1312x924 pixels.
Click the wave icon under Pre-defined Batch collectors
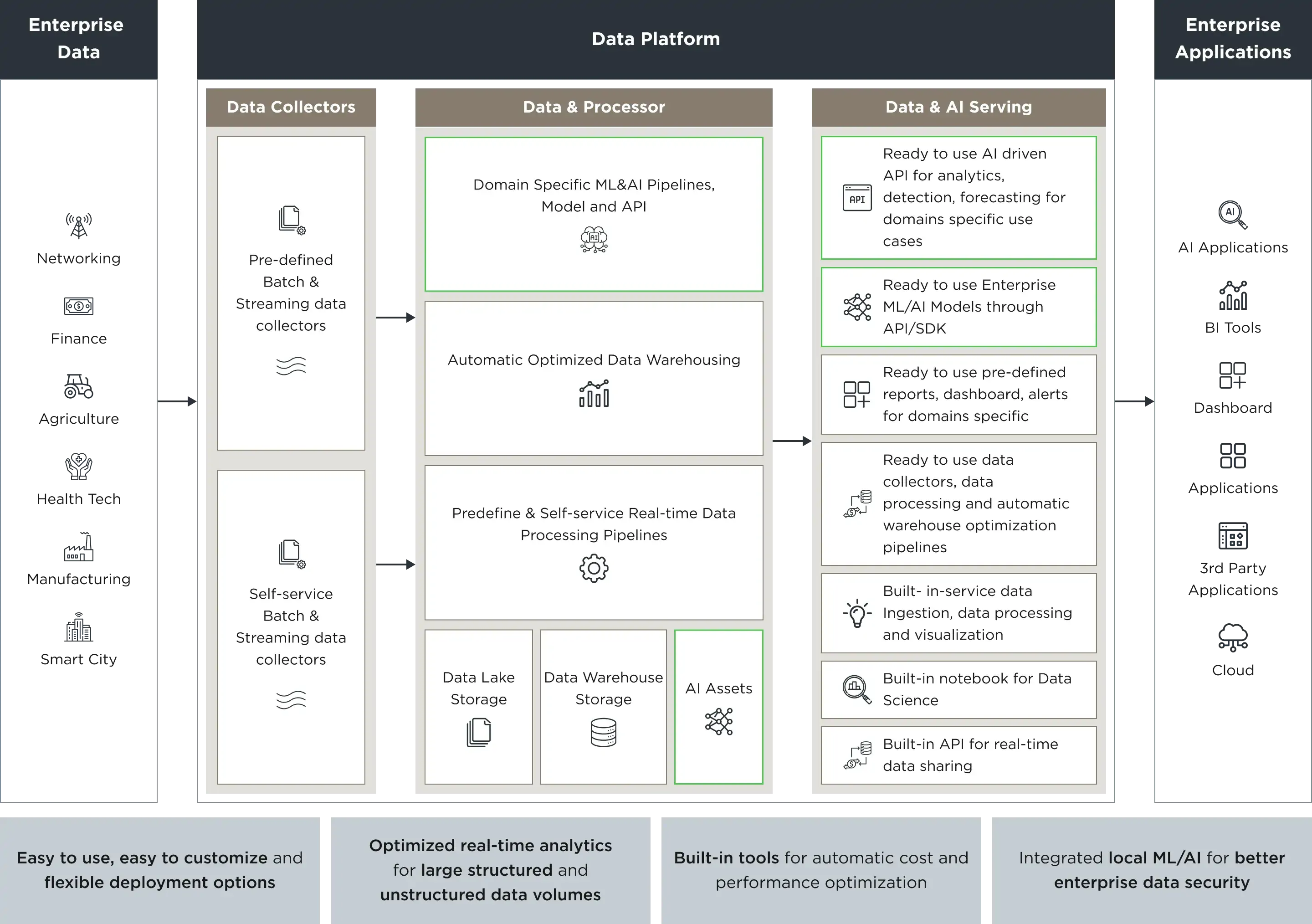291,366
